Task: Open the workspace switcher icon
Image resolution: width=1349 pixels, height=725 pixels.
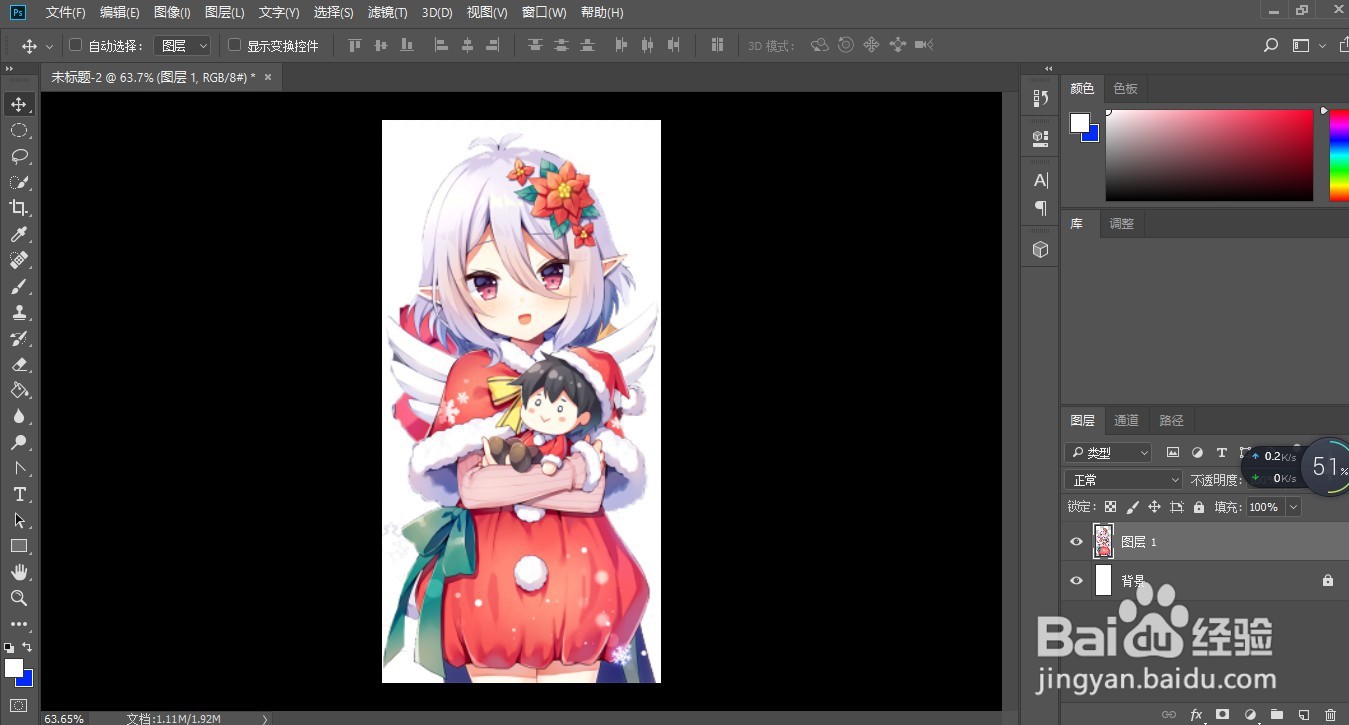Action: pos(1300,45)
